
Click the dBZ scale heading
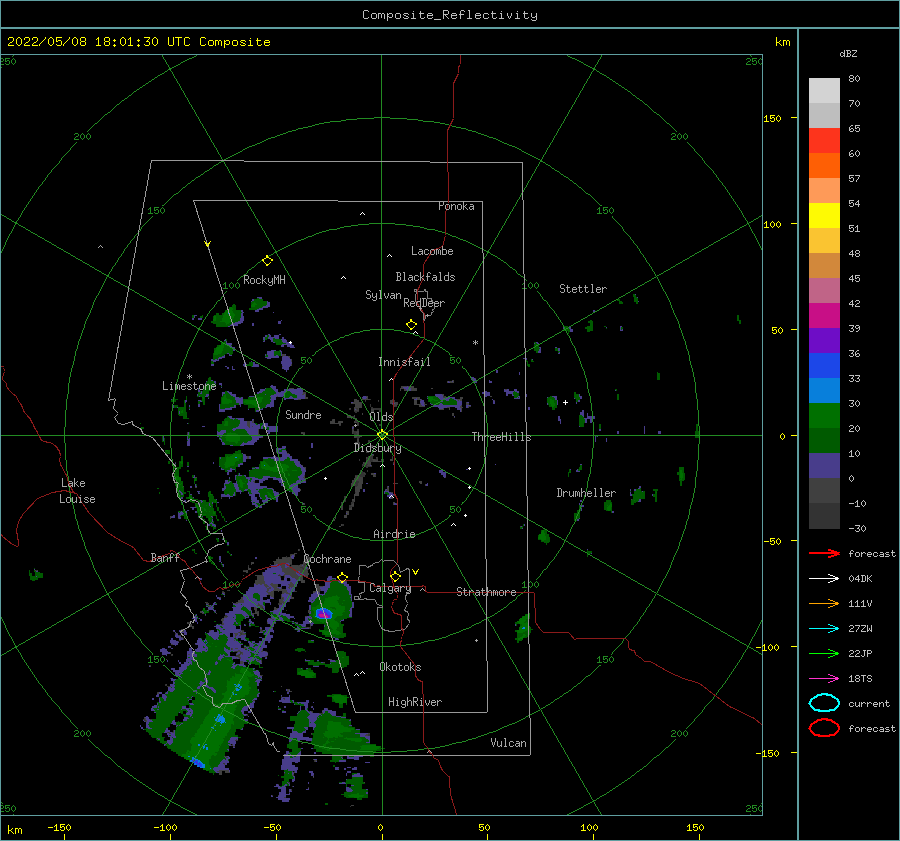tap(848, 53)
